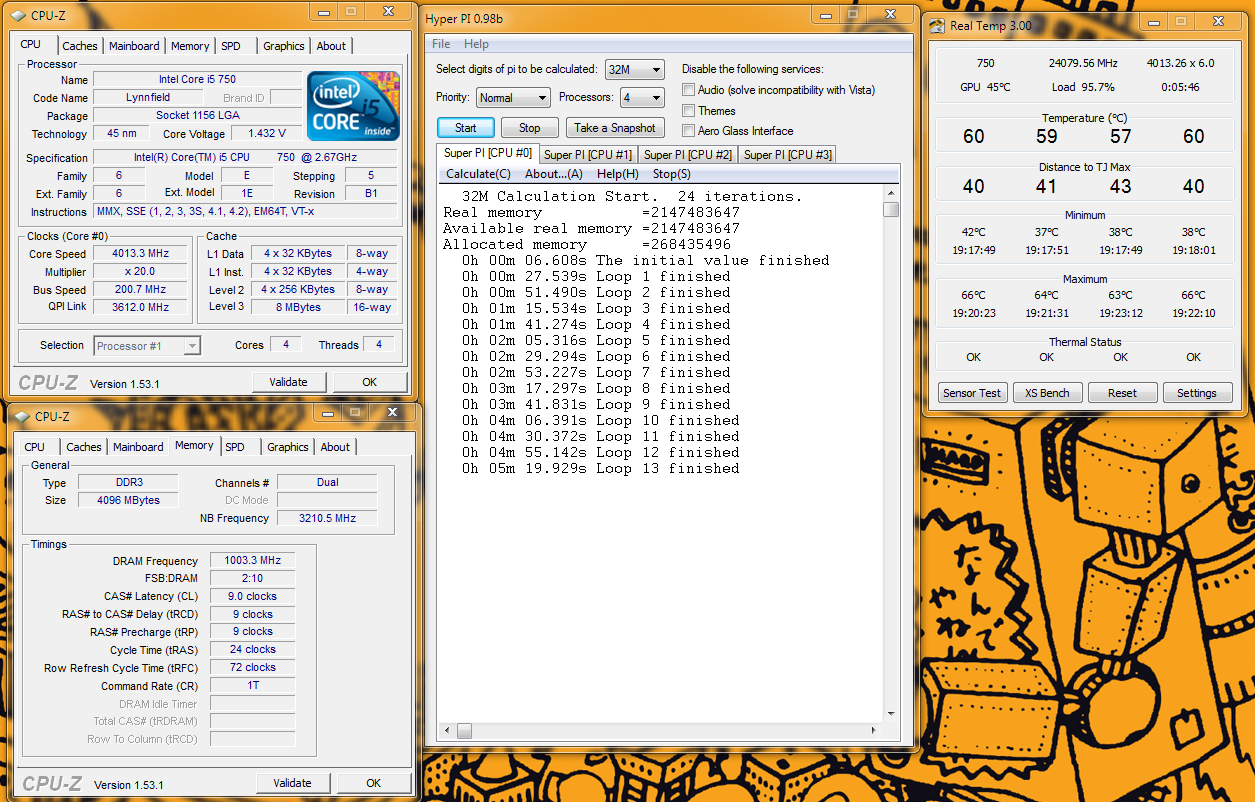
Task: Click Take a Snapshot button
Action: [615, 128]
